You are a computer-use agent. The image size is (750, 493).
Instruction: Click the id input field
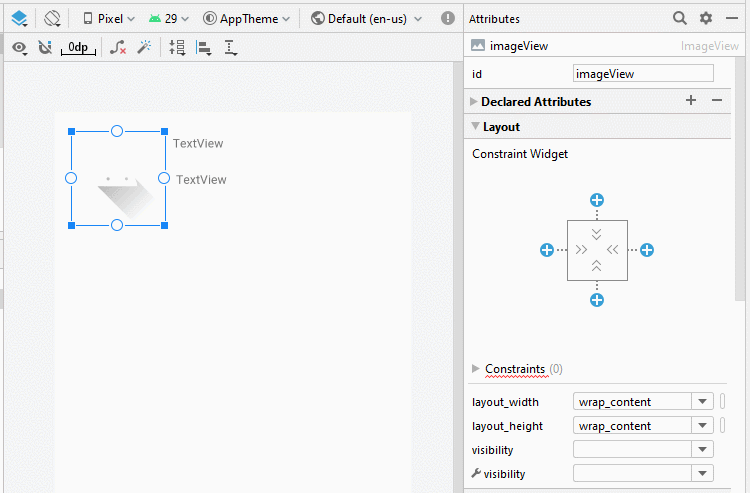tap(643, 74)
